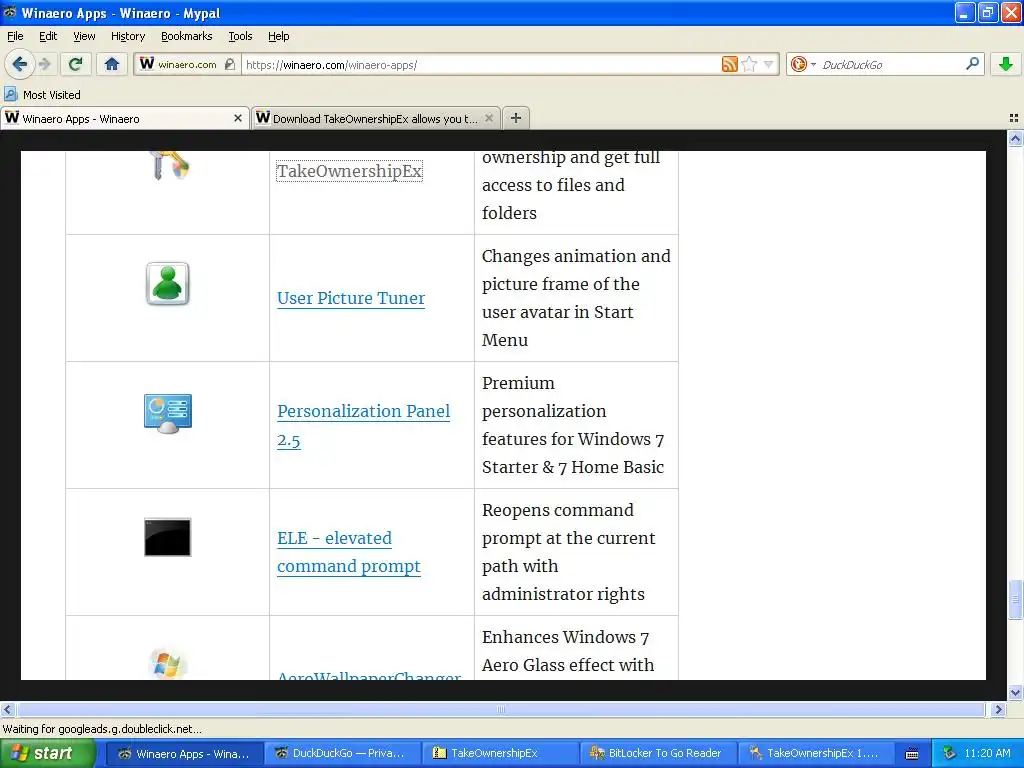Viewport: 1024px width, 768px height.
Task: Click the Most Visited bookmarks icon
Action: pos(10,94)
